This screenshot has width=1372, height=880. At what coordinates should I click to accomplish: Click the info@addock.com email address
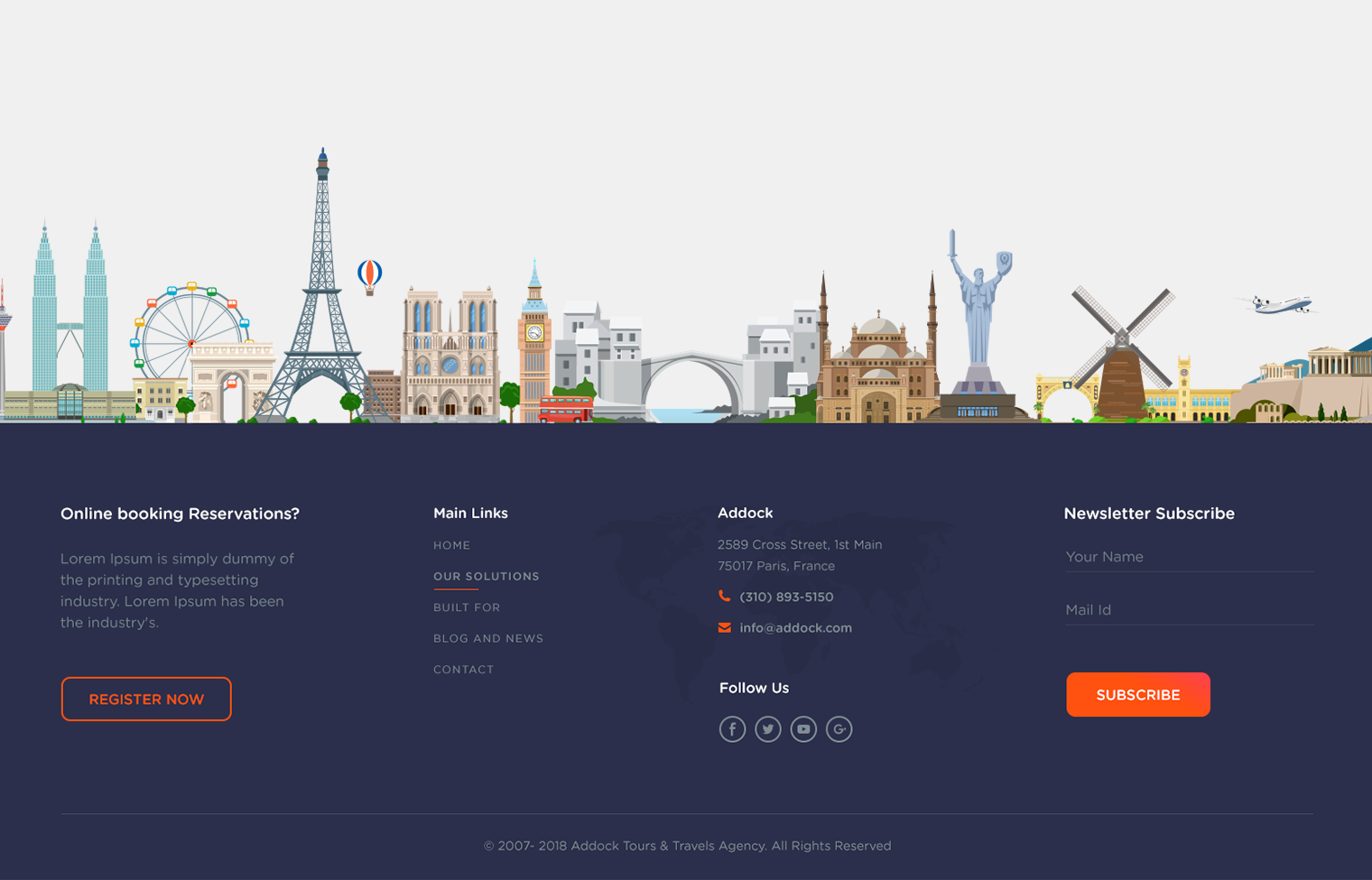click(795, 628)
